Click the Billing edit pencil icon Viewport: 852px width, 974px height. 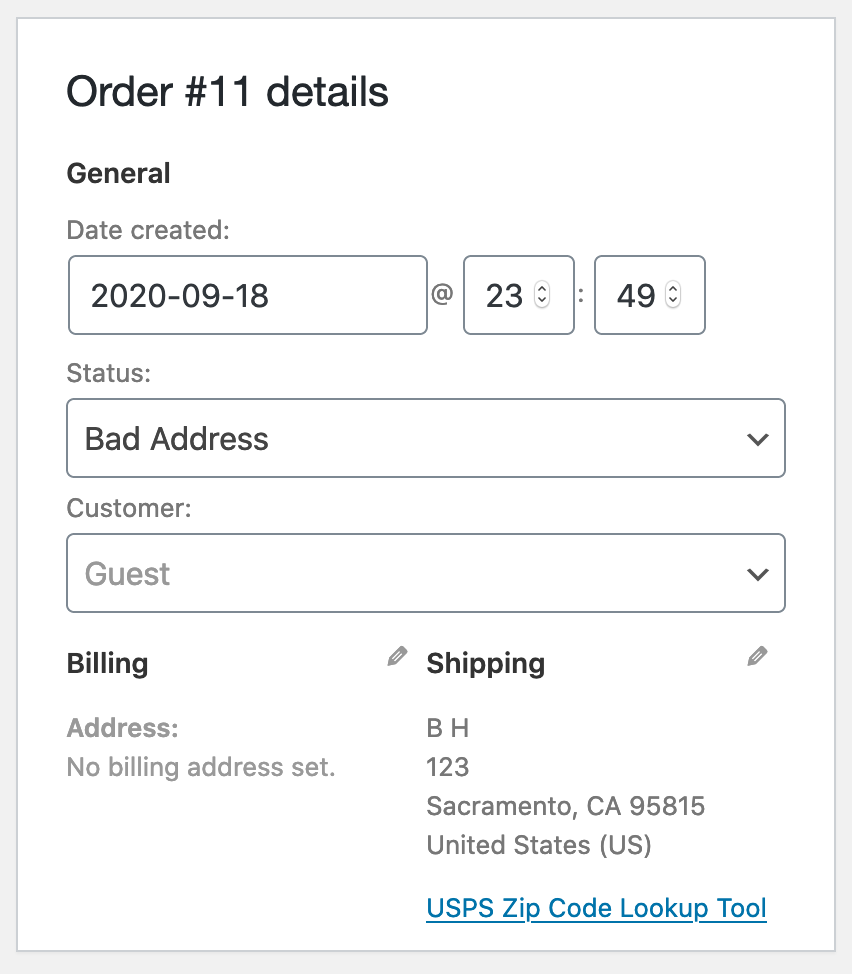[397, 657]
